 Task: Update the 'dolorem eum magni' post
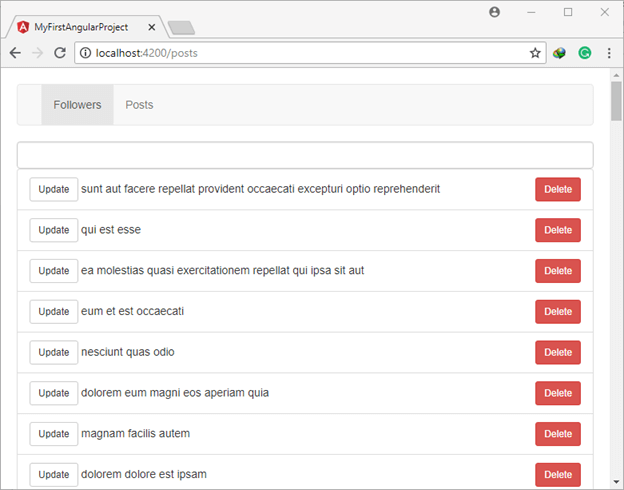54,393
